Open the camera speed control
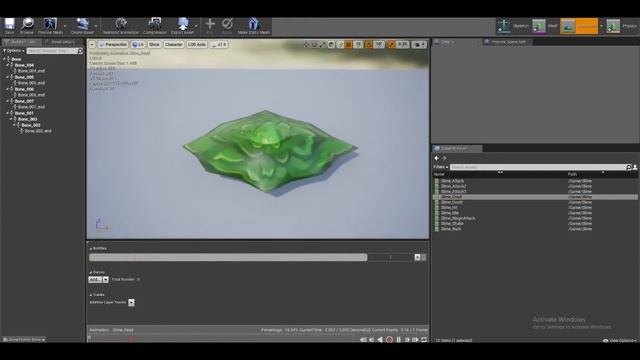Image resolution: width=640 pixels, height=360 pixels. 419,44
